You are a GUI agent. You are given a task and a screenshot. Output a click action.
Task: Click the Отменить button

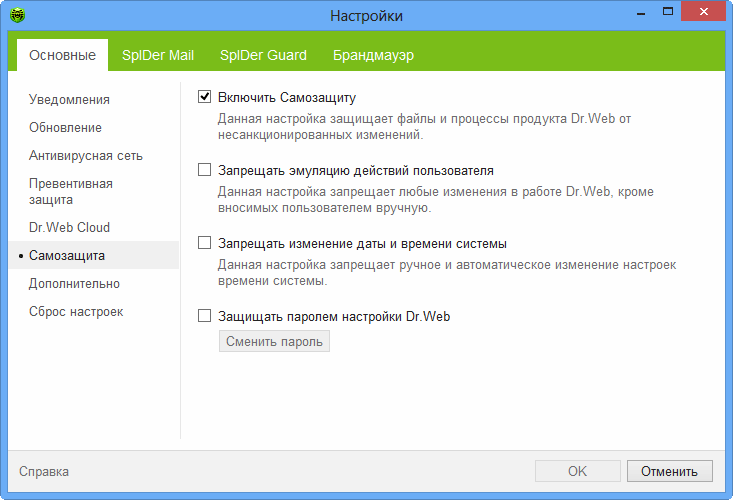669,471
